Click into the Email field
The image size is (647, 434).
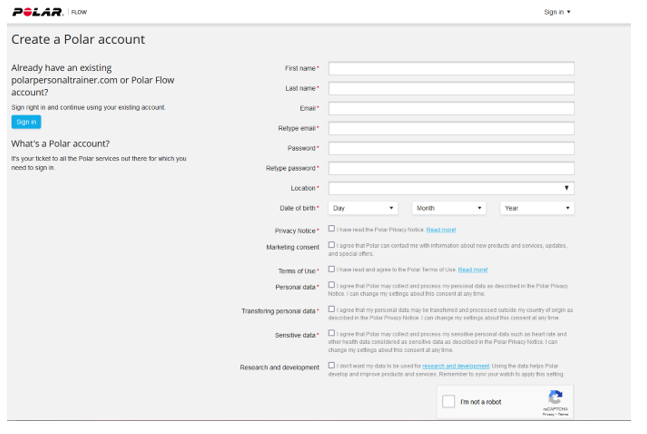click(x=451, y=108)
